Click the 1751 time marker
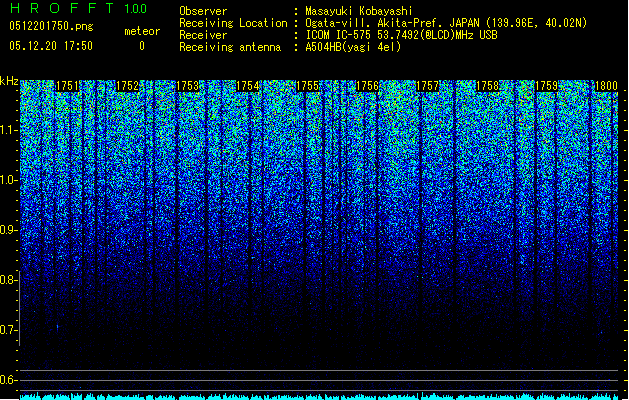This screenshot has width=629, height=400. pyautogui.click(x=67, y=86)
